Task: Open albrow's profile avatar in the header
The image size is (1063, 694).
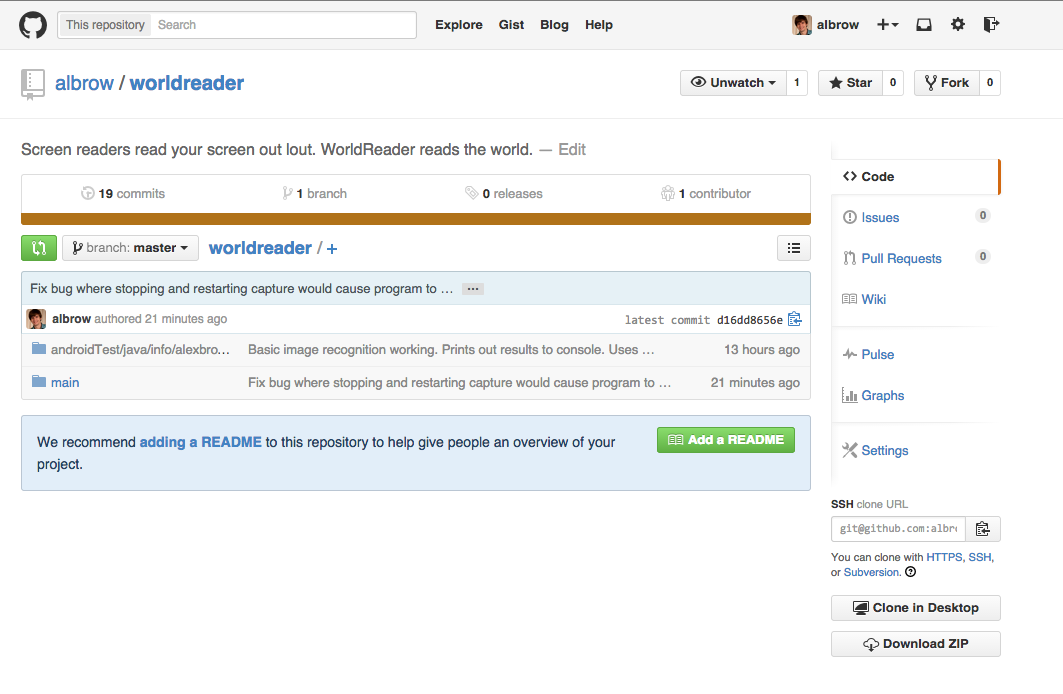Action: coord(801,25)
